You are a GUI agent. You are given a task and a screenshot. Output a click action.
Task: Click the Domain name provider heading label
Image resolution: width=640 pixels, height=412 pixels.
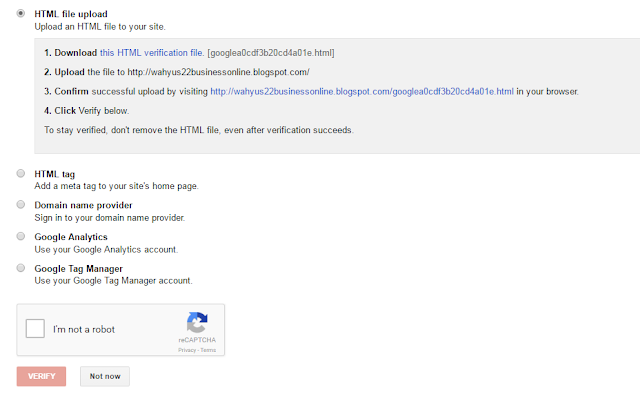pyautogui.click(x=83, y=205)
